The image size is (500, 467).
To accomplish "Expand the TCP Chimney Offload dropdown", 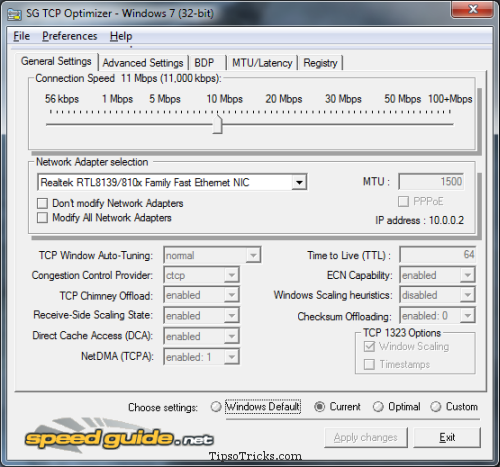I will pyautogui.click(x=231, y=295).
